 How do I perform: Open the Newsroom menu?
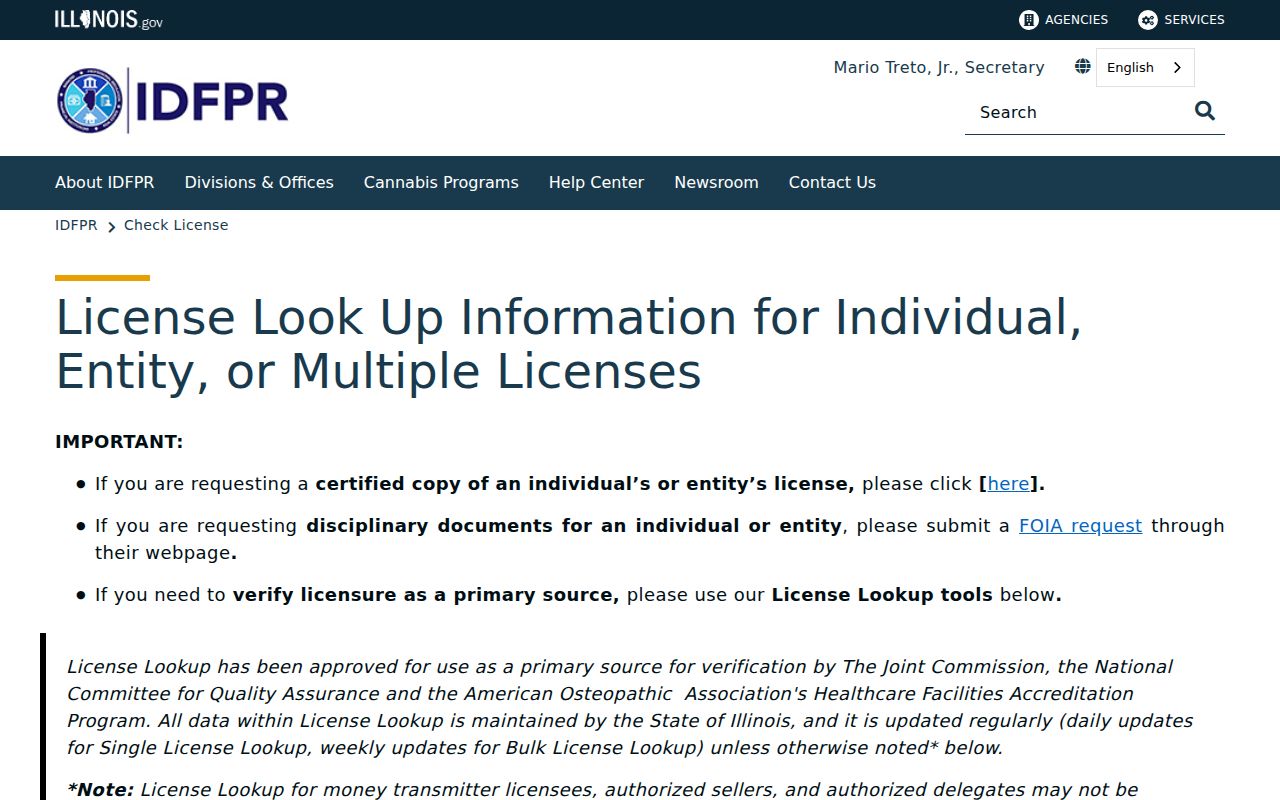[716, 182]
